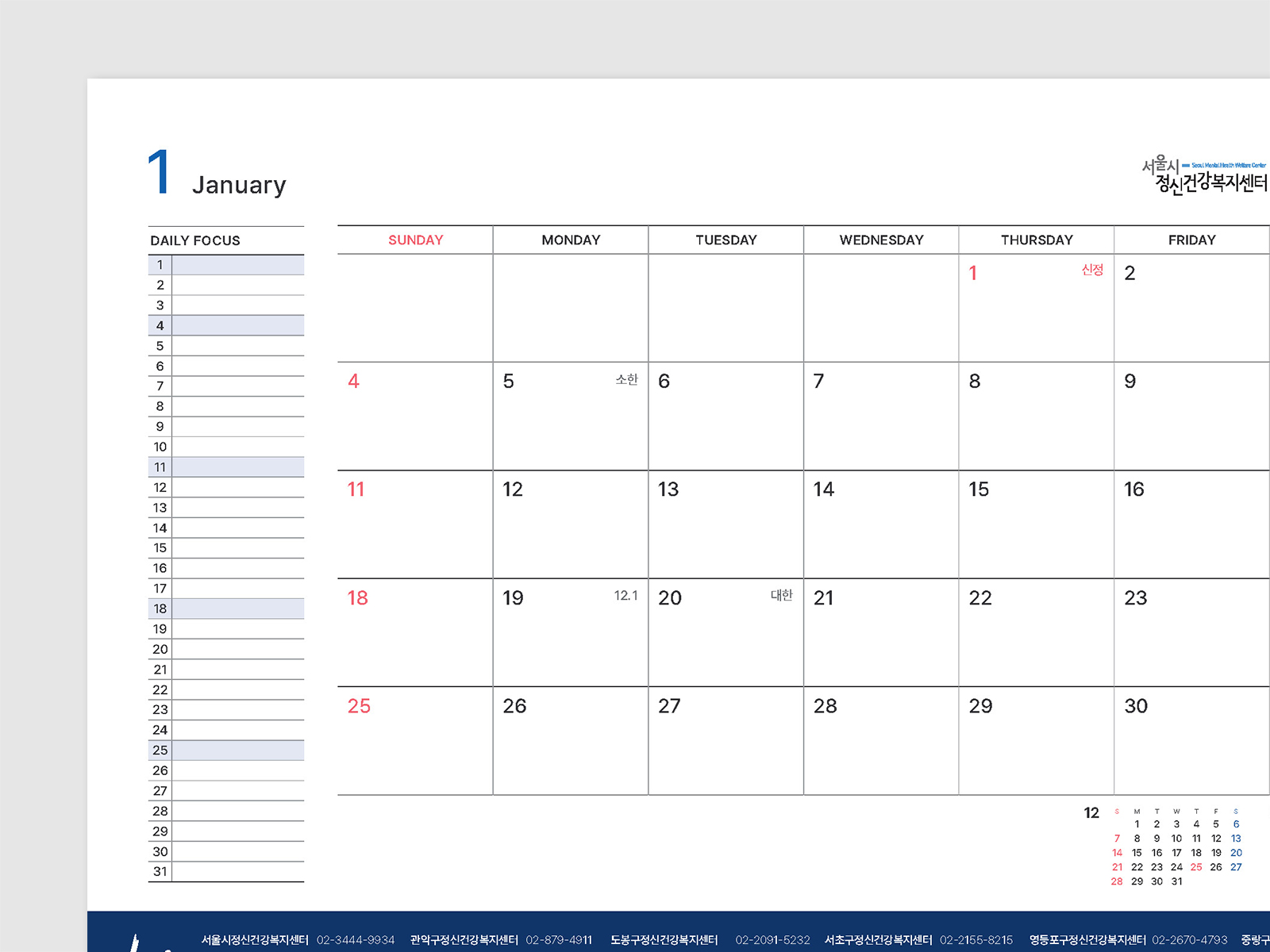Click the red 7 in the December mini calendar
The width and height of the screenshot is (1270, 952).
tap(1117, 839)
